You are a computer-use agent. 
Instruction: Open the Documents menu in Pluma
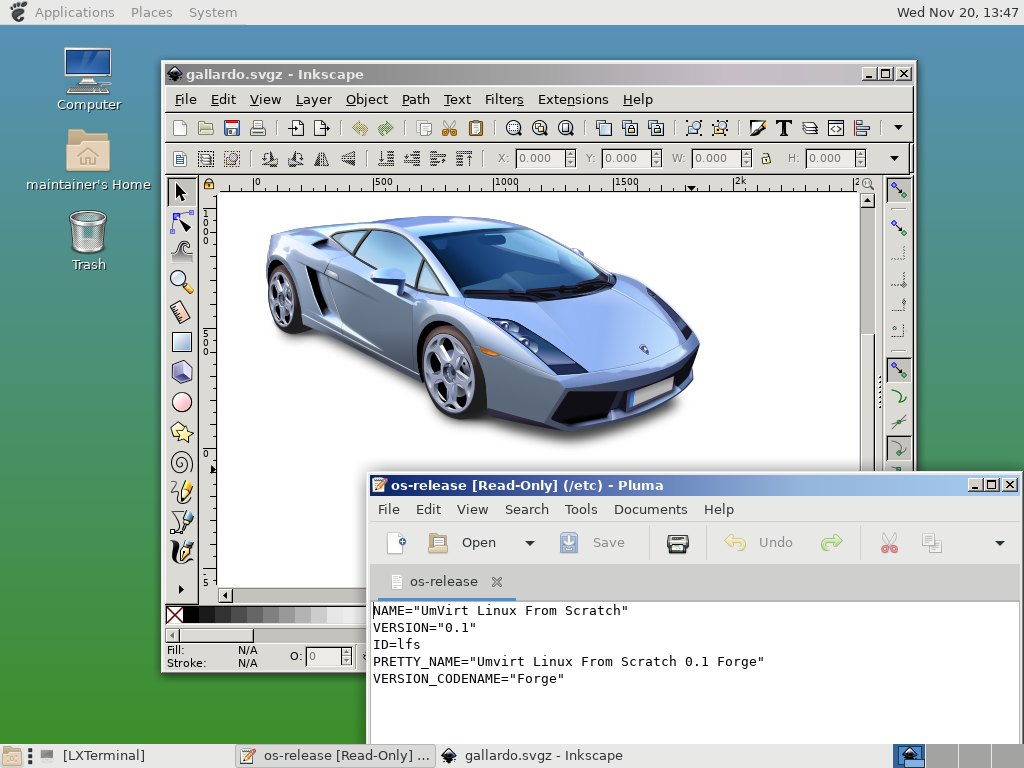click(650, 509)
